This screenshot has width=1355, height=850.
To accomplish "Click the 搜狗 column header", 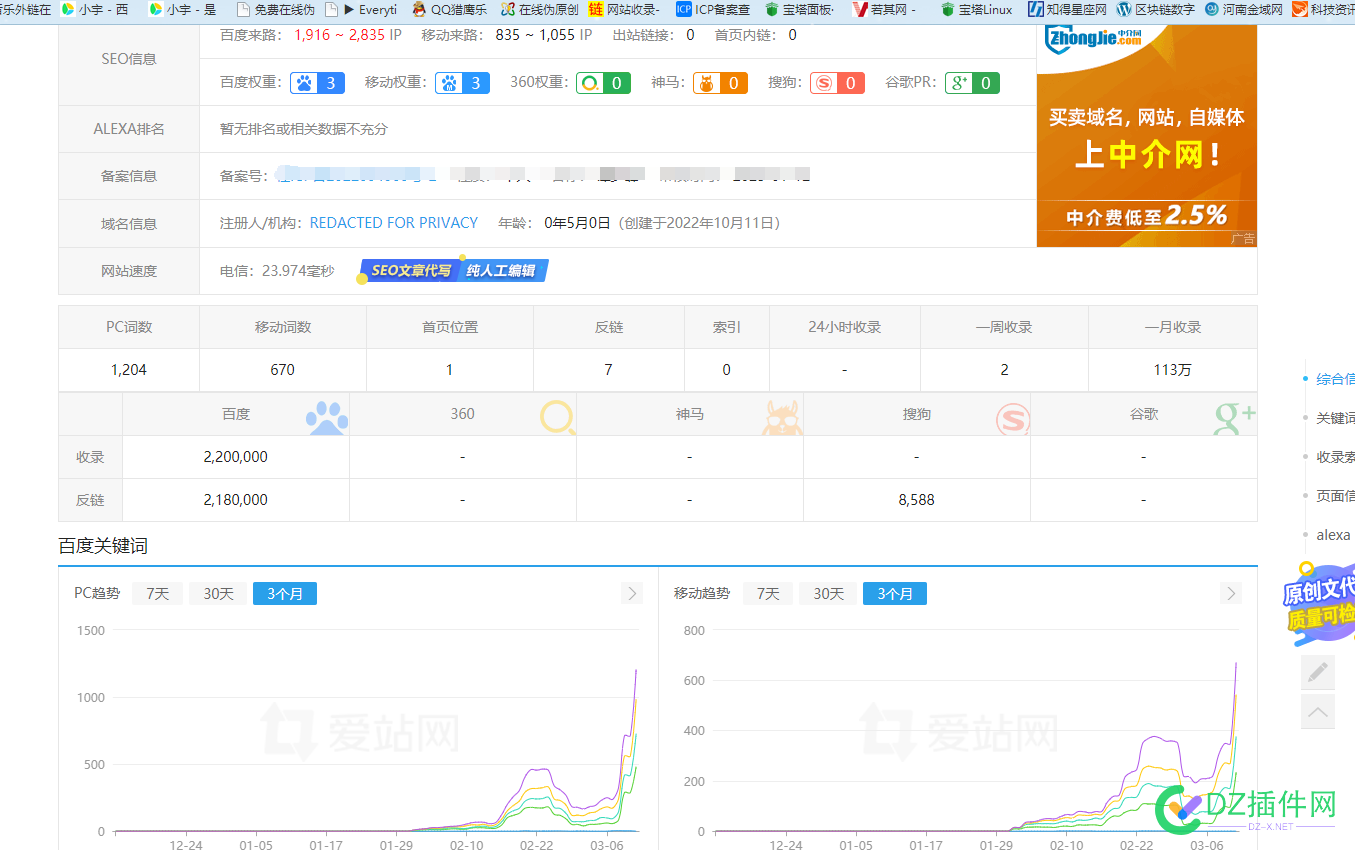I will 917,414.
